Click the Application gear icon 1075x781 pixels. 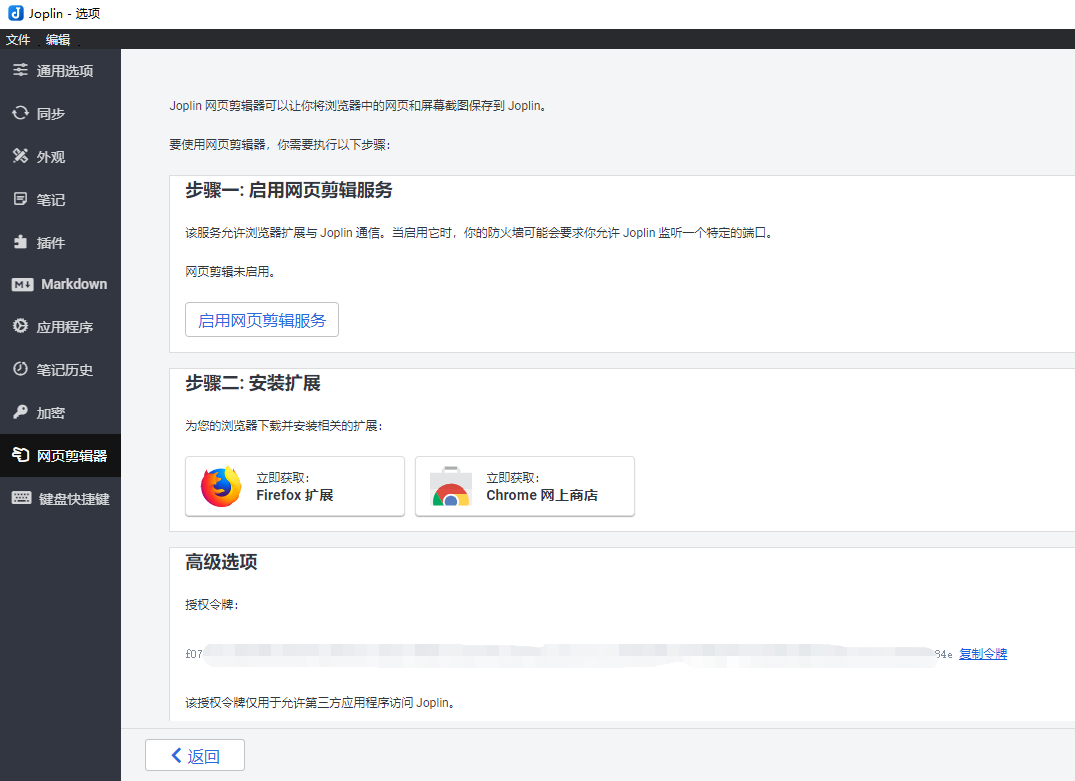click(x=21, y=326)
